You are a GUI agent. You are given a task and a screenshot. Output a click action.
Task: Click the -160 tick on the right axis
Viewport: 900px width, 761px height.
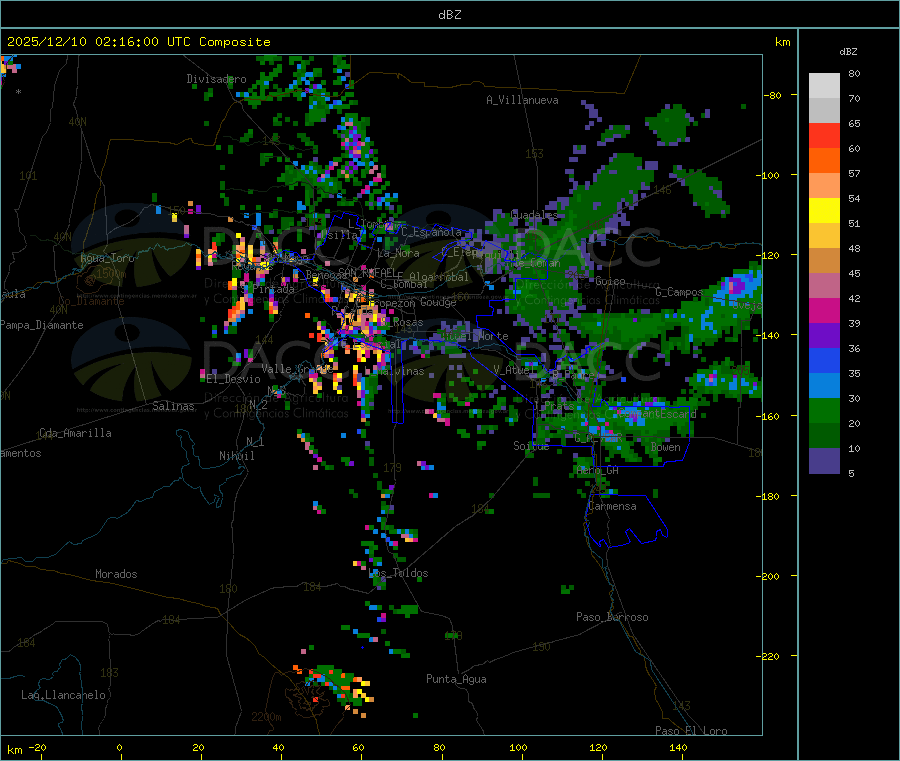(x=770, y=416)
